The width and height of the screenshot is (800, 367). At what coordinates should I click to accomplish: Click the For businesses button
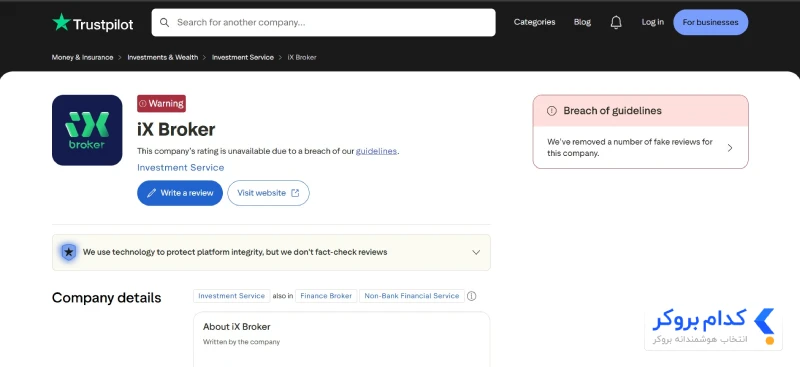(710, 22)
